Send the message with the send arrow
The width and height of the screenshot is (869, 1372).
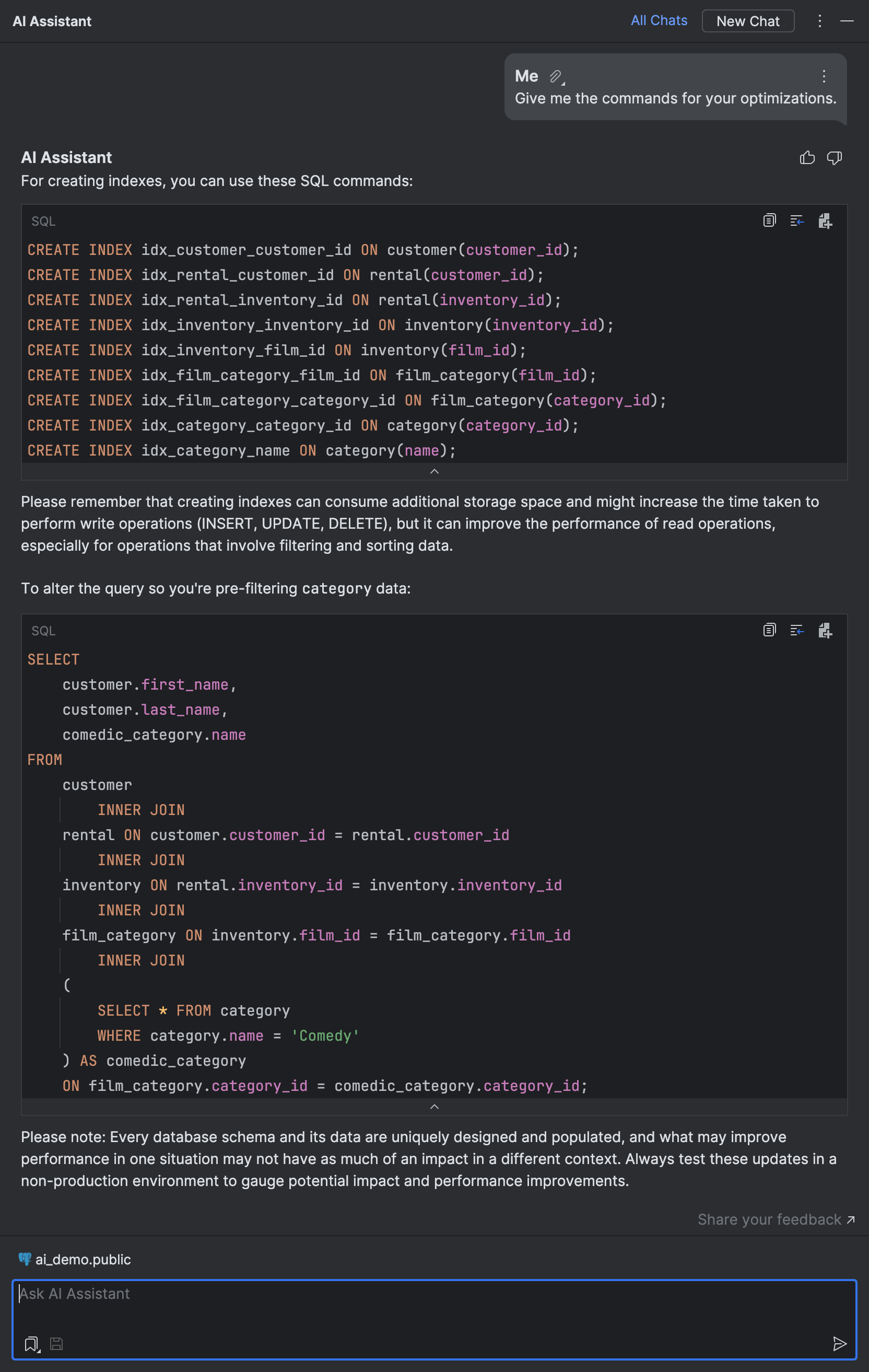pos(840,1344)
